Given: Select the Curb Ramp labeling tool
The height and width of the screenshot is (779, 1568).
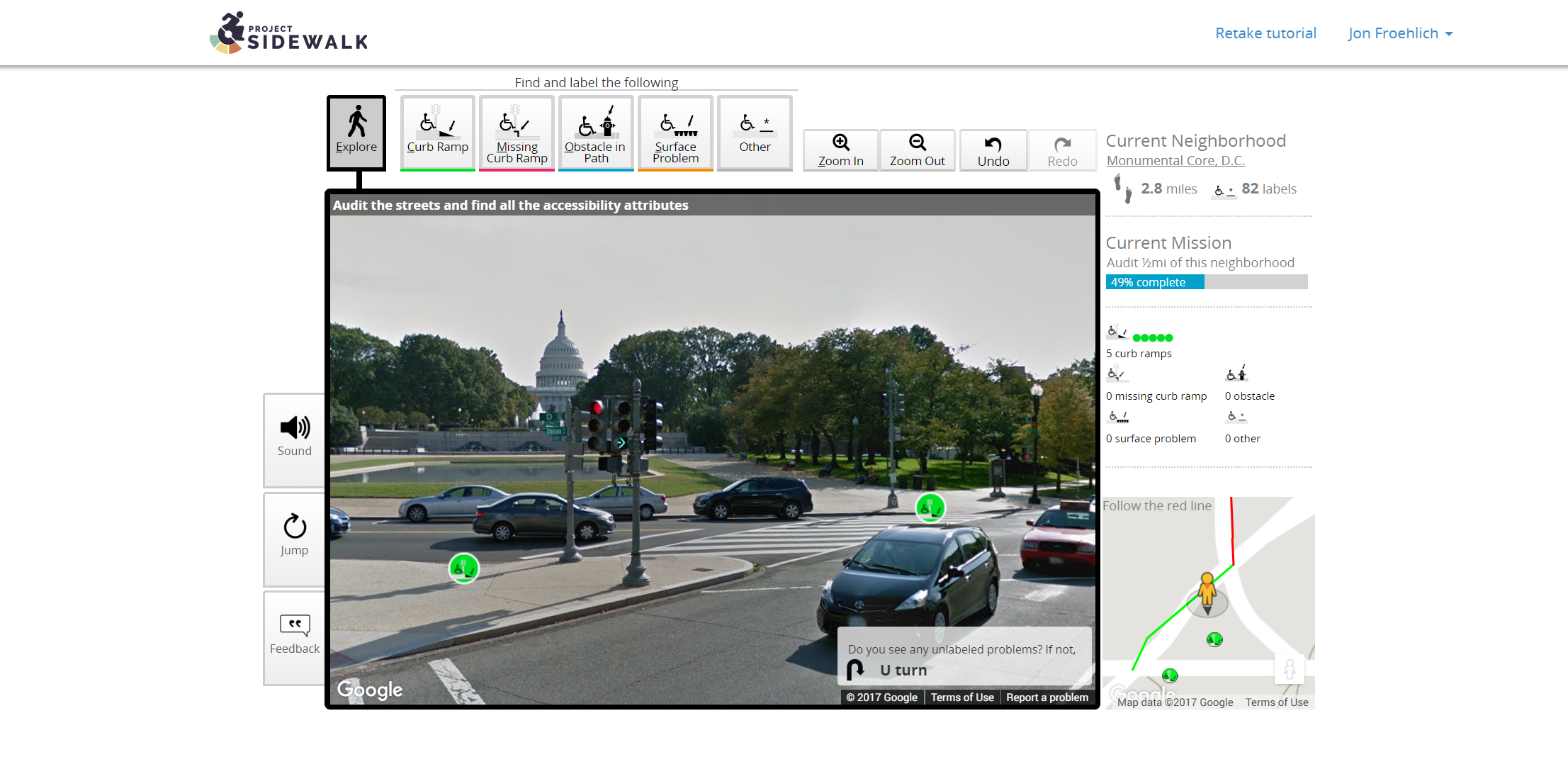Looking at the screenshot, I should coord(437,133).
